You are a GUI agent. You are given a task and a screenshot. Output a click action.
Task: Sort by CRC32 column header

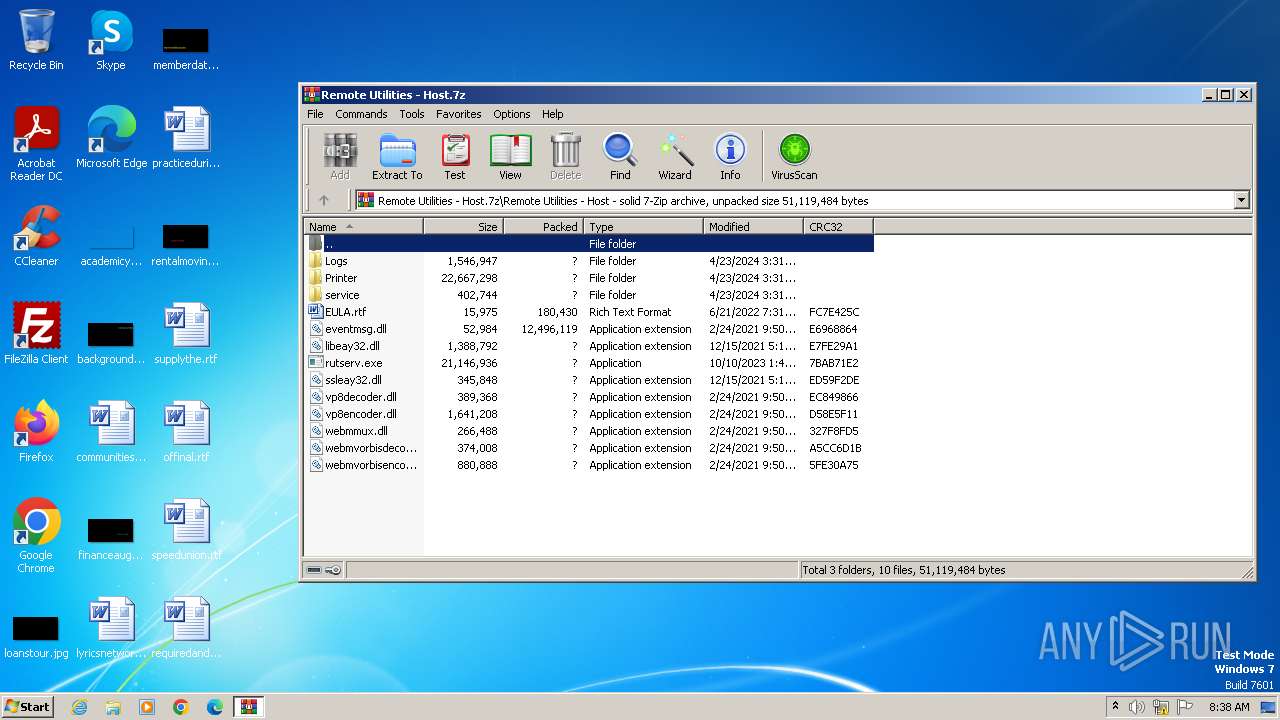(839, 227)
